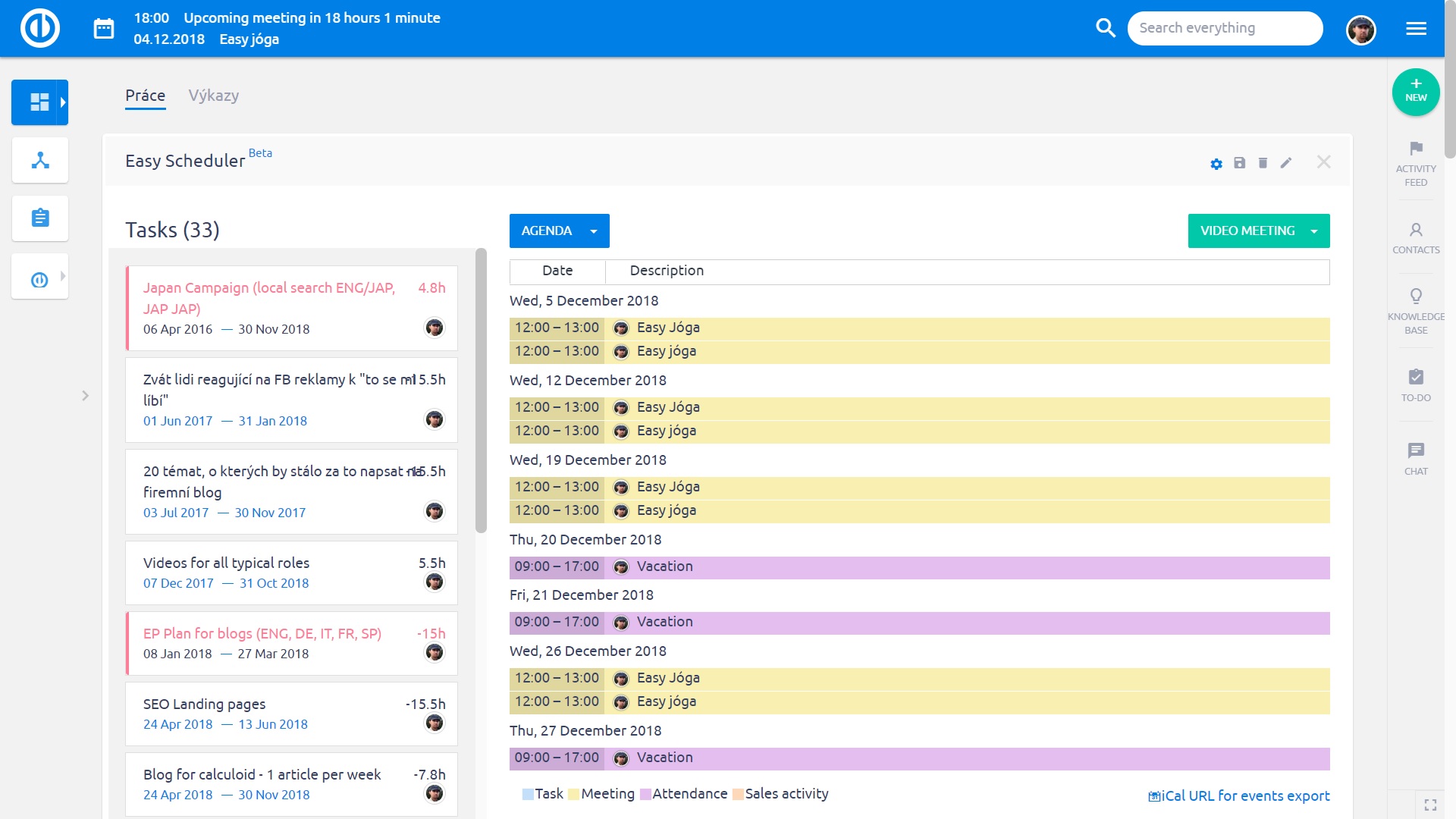1456x819 pixels.
Task: Expand the collapsed left sidebar chevron
Action: [x=85, y=395]
